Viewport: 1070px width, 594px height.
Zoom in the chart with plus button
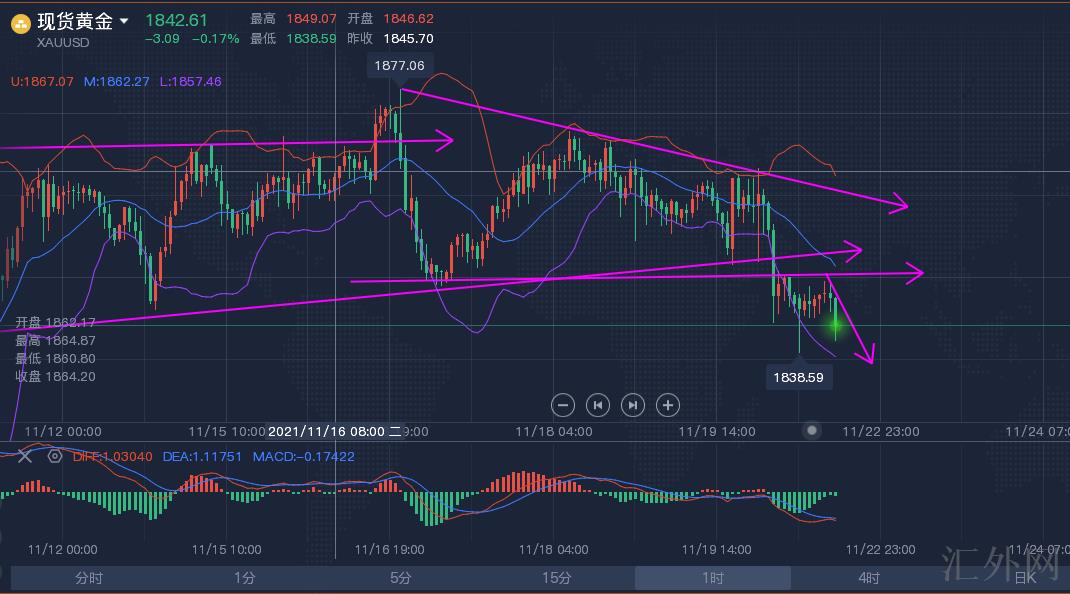[668, 405]
